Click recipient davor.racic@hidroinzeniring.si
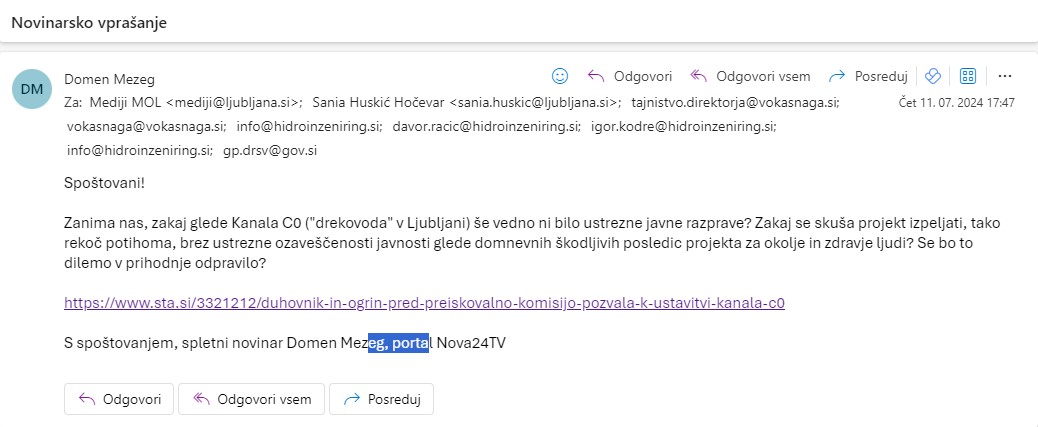The width and height of the screenshot is (1038, 427). coord(487,126)
